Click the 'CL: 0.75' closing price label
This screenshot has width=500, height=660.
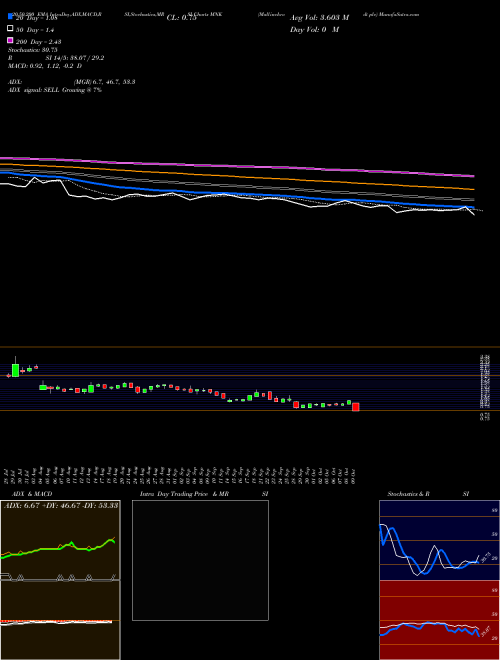(x=181, y=18)
